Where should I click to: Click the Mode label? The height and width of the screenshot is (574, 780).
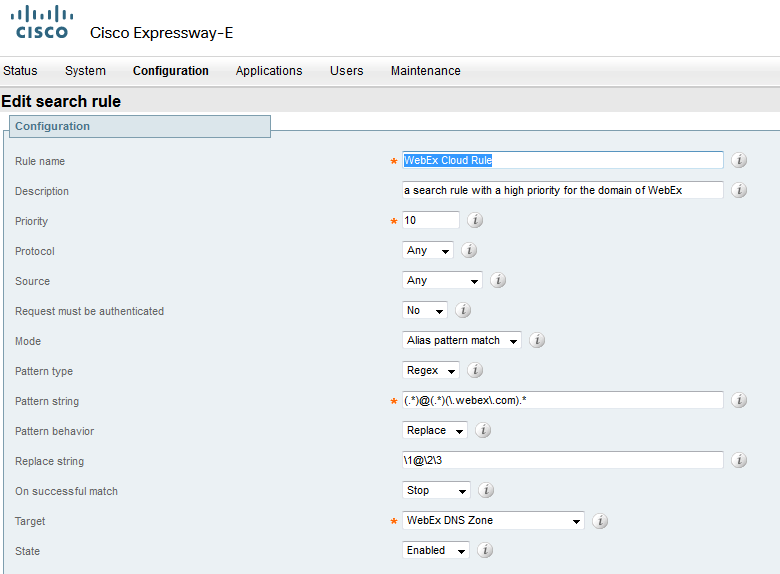point(28,341)
